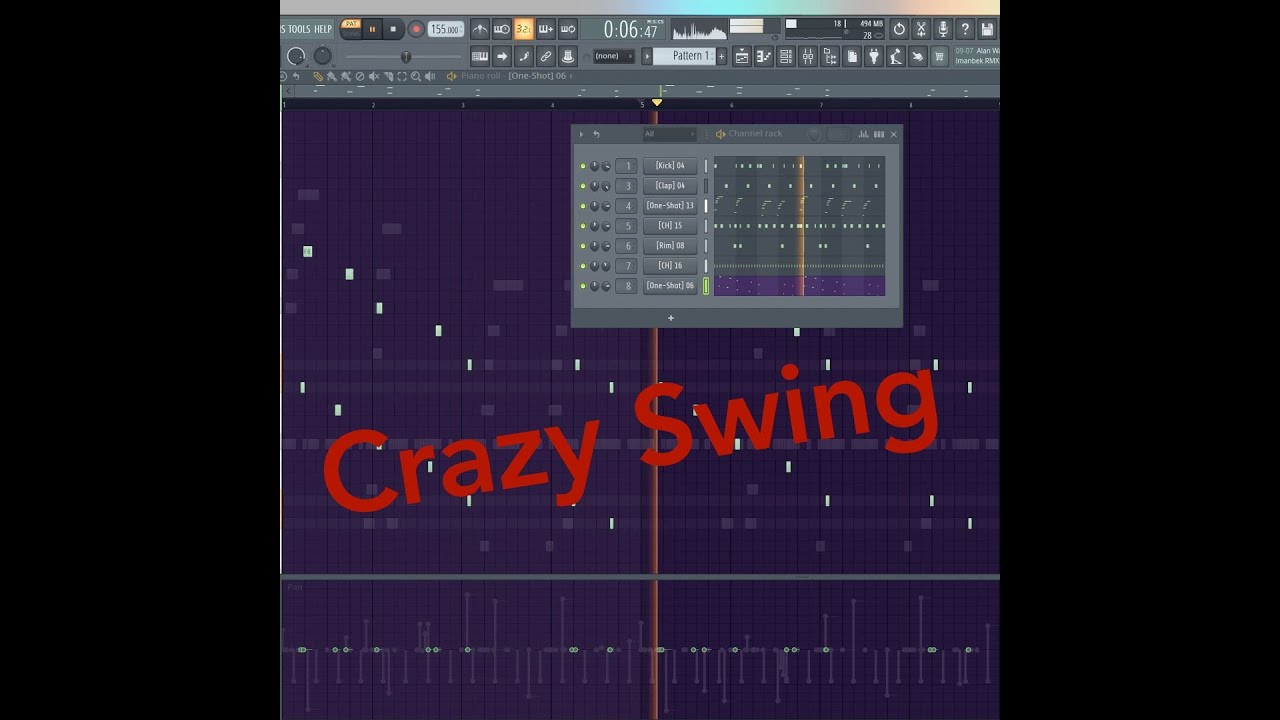Screen dimensions: 1280x720
Task: Open the [Kick] 04 channel button
Action: 670,166
